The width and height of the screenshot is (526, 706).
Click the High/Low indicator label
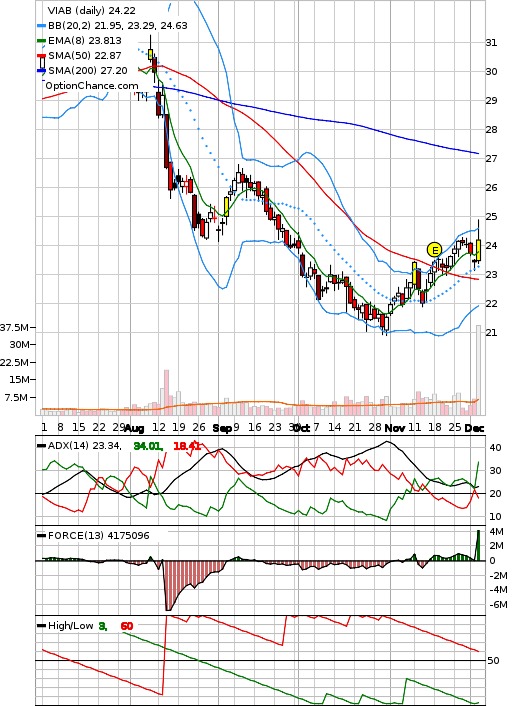[70, 625]
